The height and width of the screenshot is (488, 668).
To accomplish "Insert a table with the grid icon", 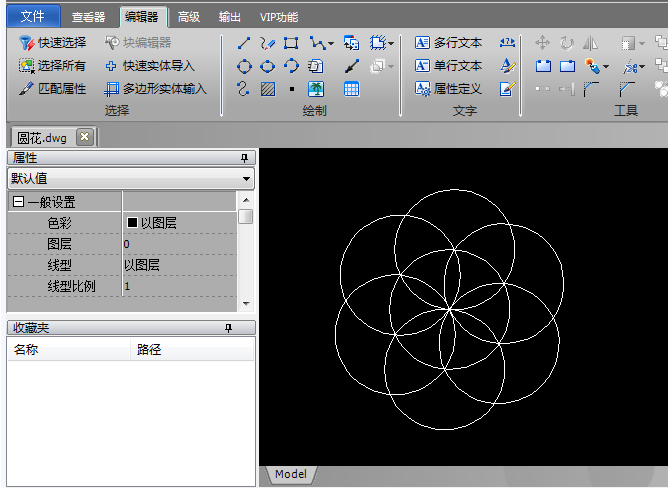I will pos(351,89).
